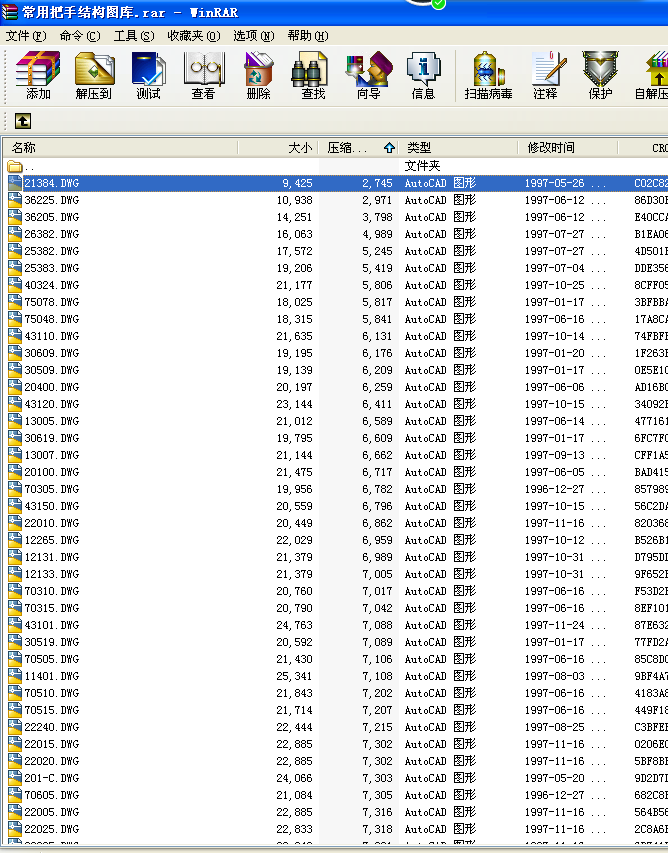668x853 pixels.
Task: Select file 43110.DWG
Action: coord(51,336)
